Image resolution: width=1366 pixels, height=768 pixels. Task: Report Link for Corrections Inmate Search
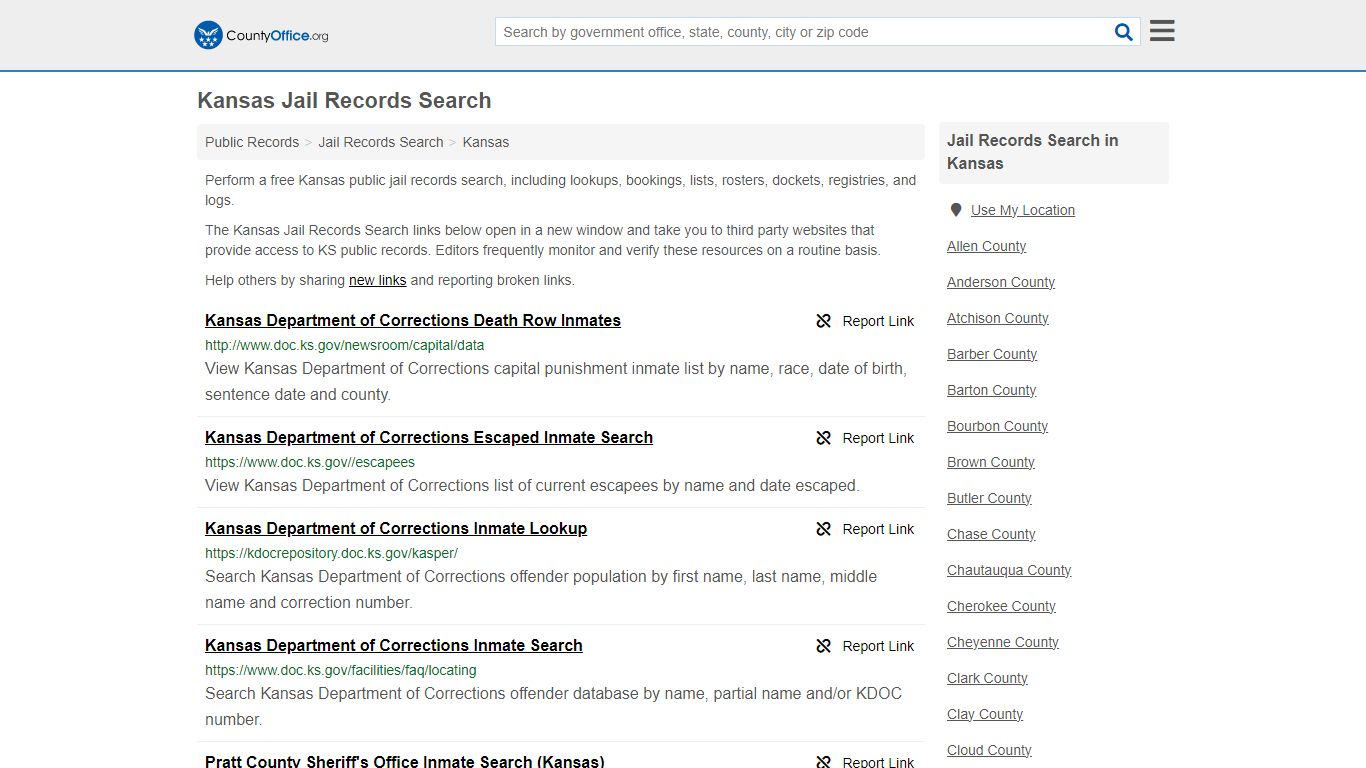[878, 646]
